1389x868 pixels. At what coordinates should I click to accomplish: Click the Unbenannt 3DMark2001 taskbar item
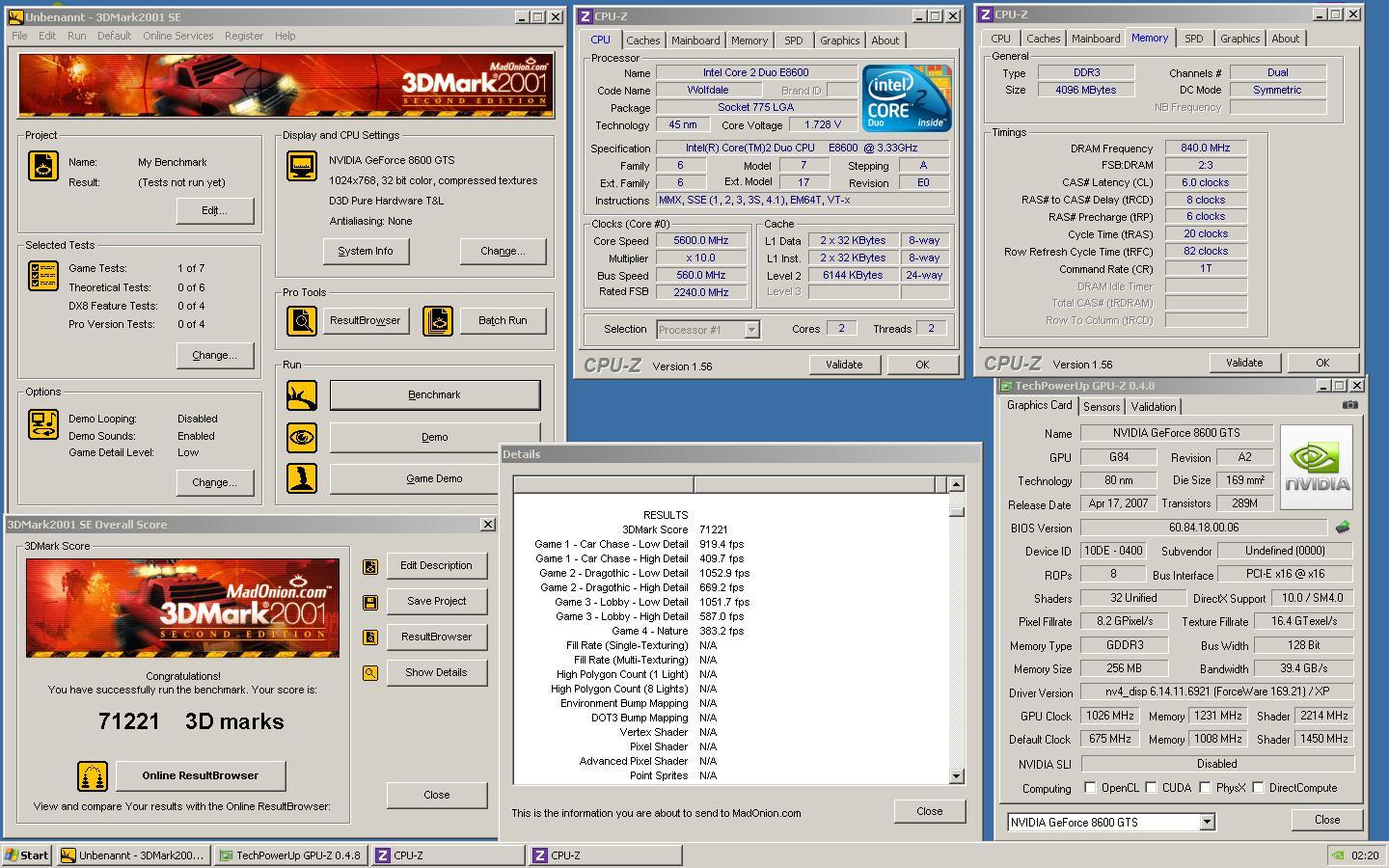(x=133, y=854)
